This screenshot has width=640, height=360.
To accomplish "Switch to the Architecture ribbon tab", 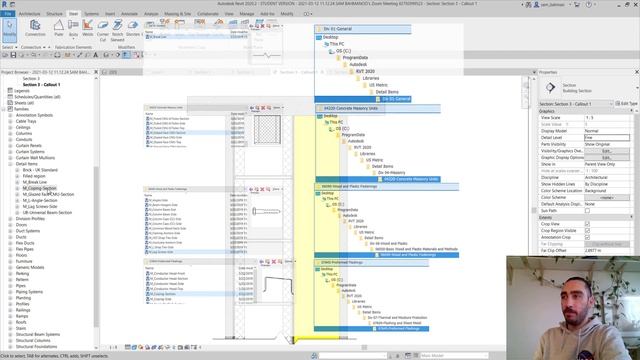I will 29,14.
